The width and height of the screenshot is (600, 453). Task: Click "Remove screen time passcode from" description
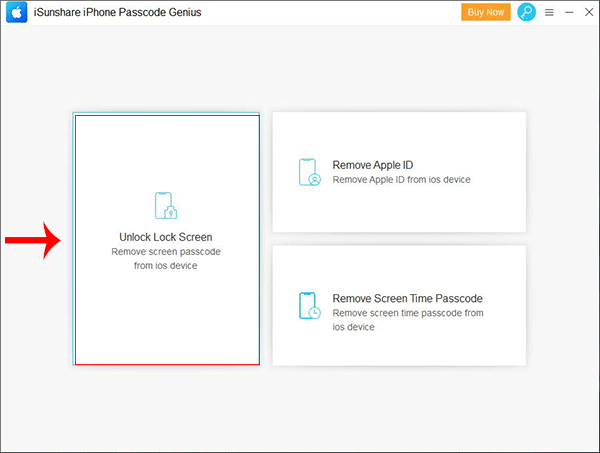408,313
